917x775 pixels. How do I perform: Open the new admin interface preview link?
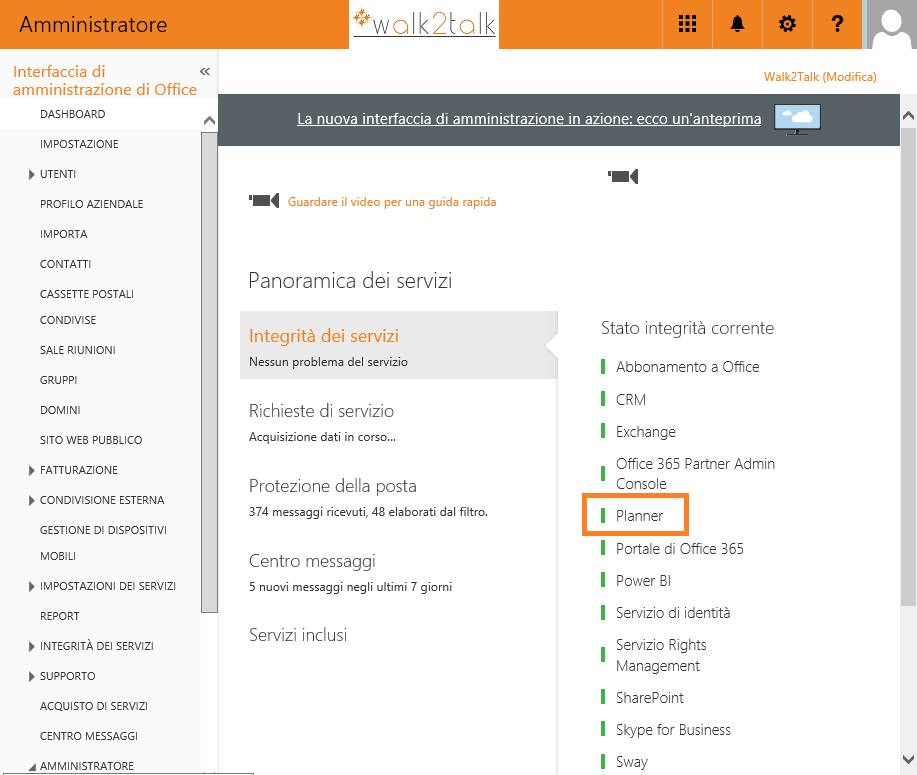tap(529, 119)
